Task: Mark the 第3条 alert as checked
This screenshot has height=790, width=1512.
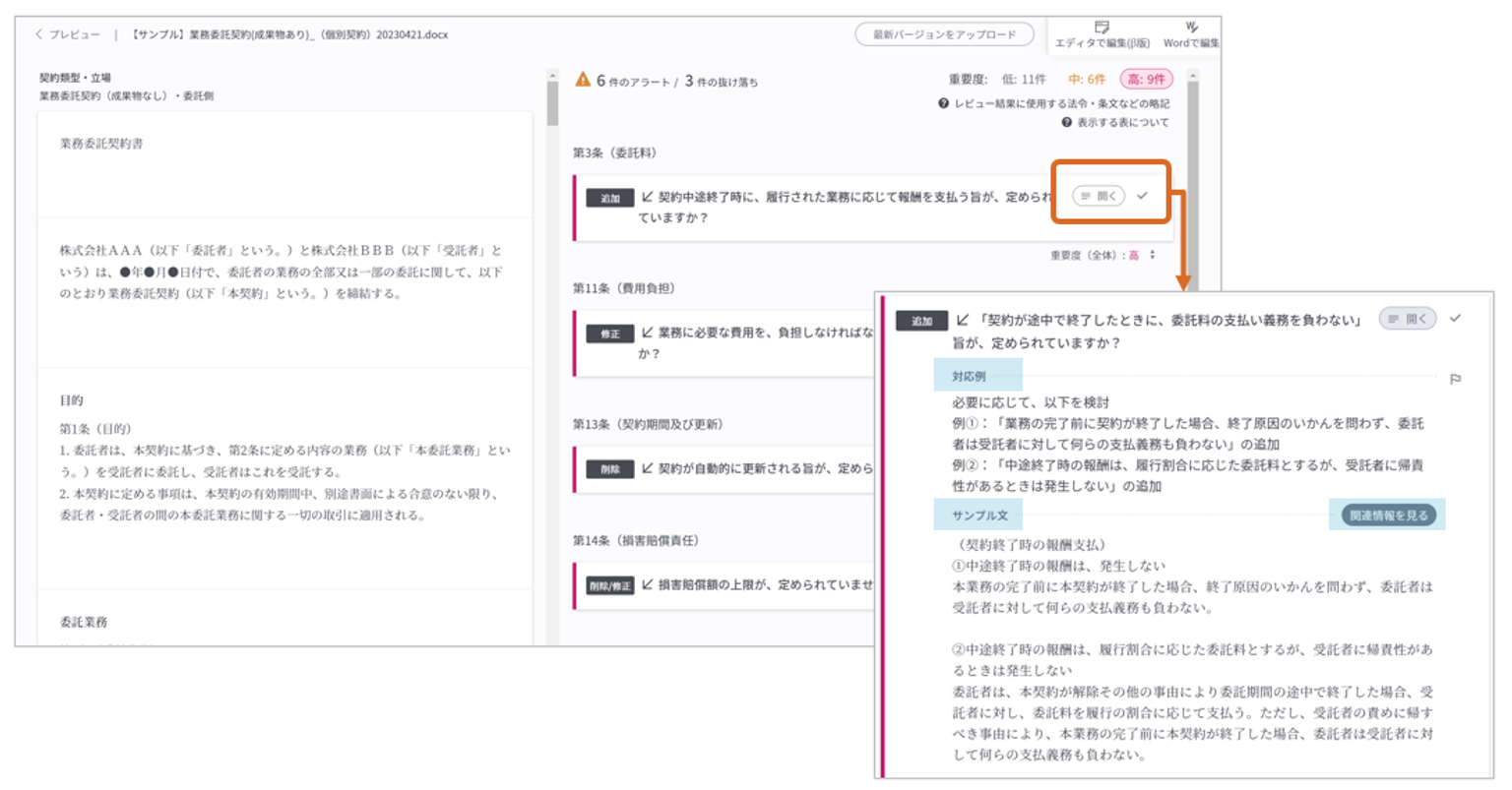Action: (x=1142, y=196)
